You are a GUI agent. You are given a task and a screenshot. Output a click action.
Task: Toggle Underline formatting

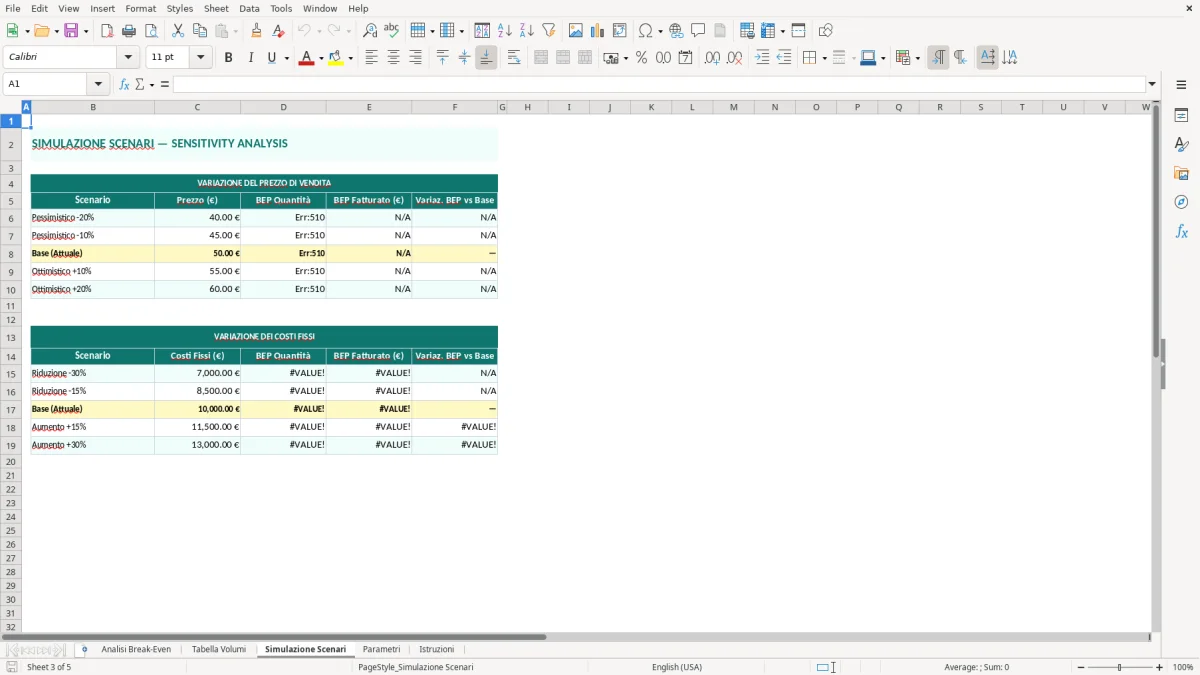pos(272,58)
